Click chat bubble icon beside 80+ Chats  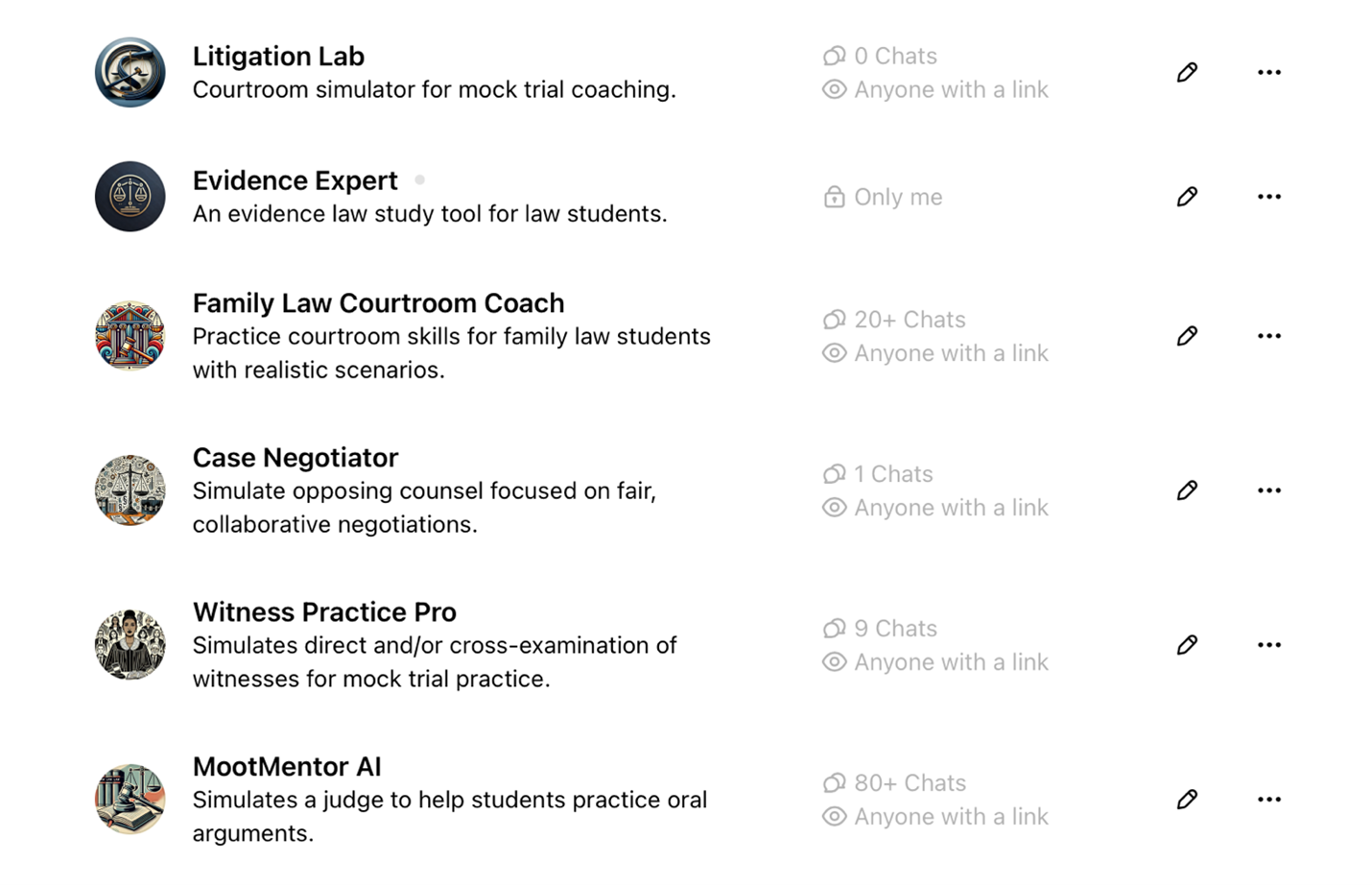835,783
